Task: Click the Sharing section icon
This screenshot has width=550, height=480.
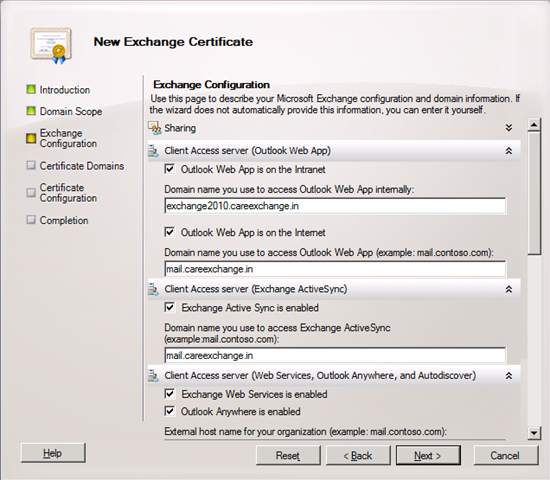Action: [154, 128]
